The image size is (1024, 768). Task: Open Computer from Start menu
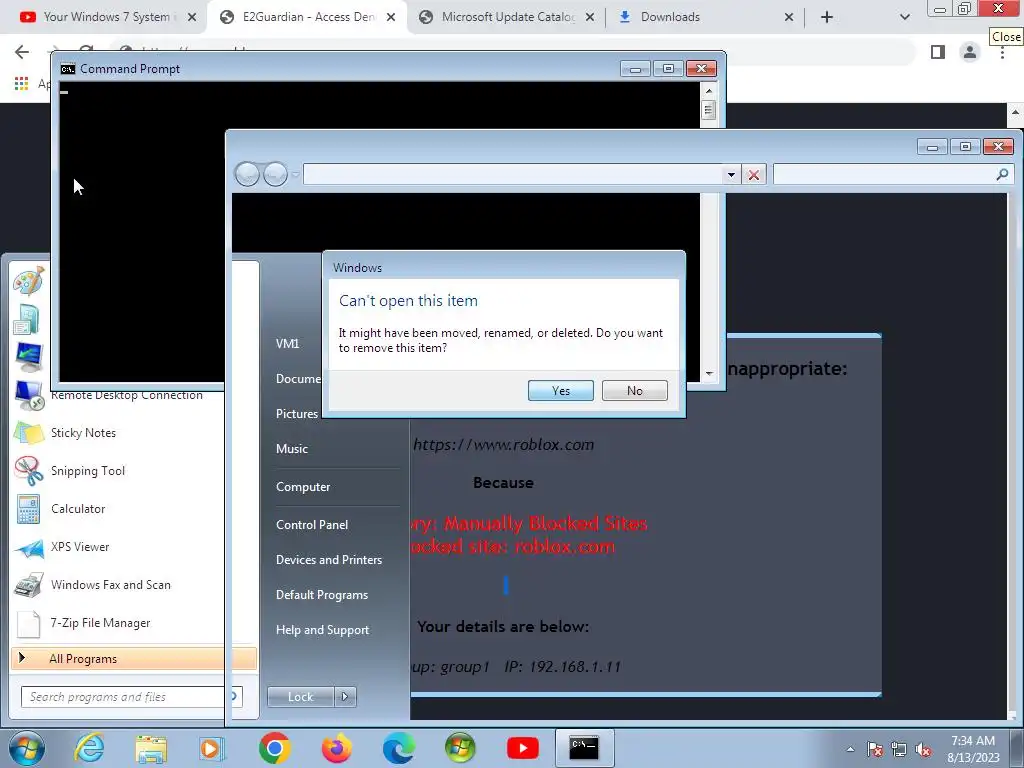click(303, 487)
